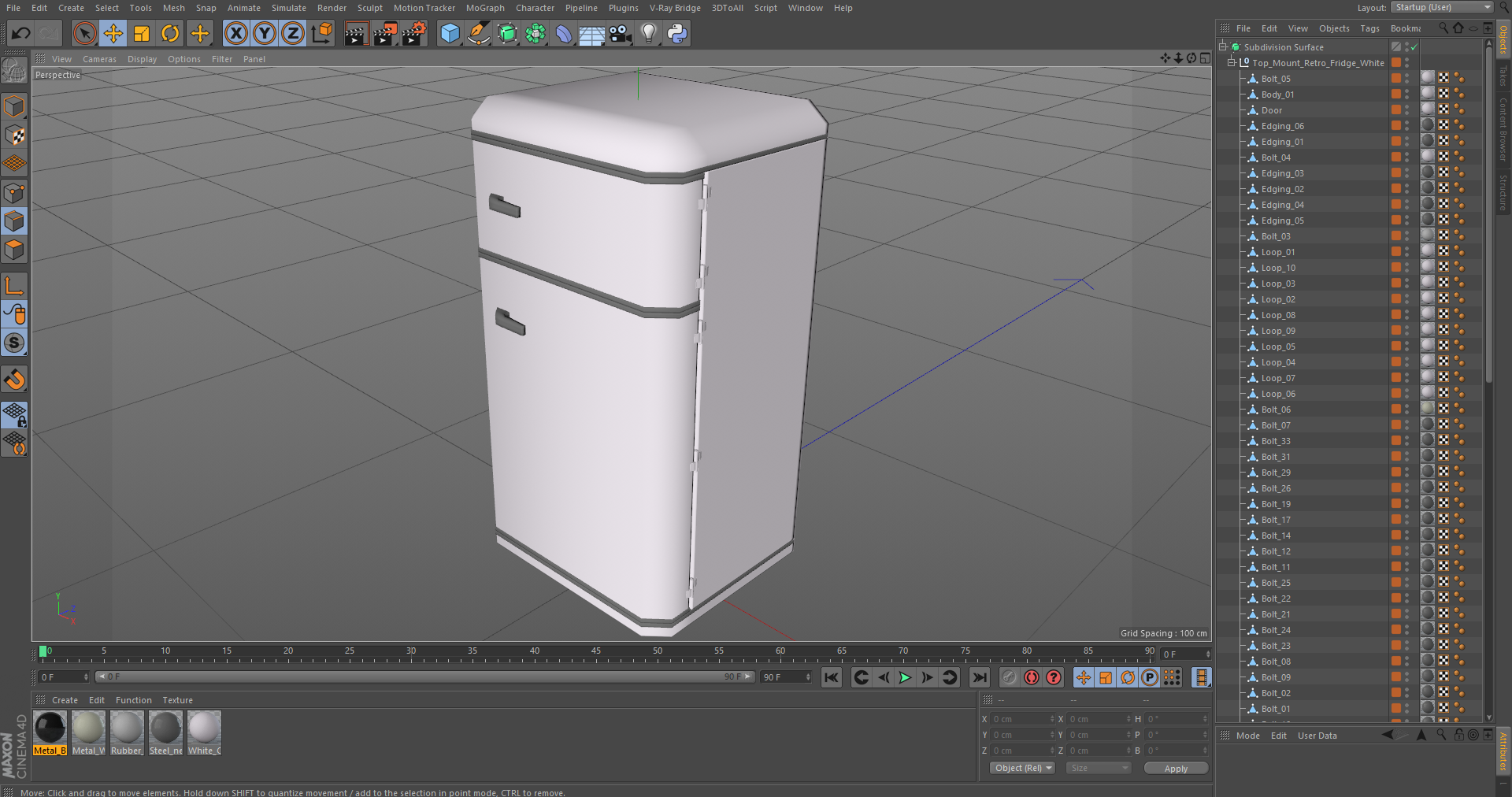Open Attributes Mode menu
Image resolution: width=1512 pixels, height=797 pixels.
1247,736
